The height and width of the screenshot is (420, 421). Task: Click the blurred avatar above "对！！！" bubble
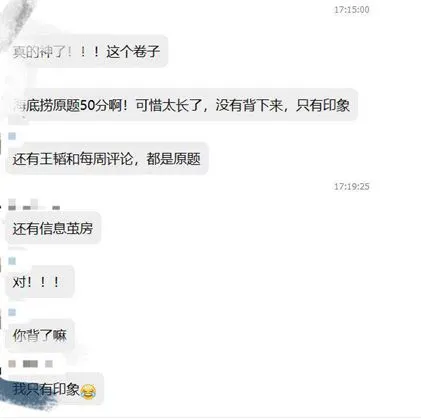click(x=12, y=261)
